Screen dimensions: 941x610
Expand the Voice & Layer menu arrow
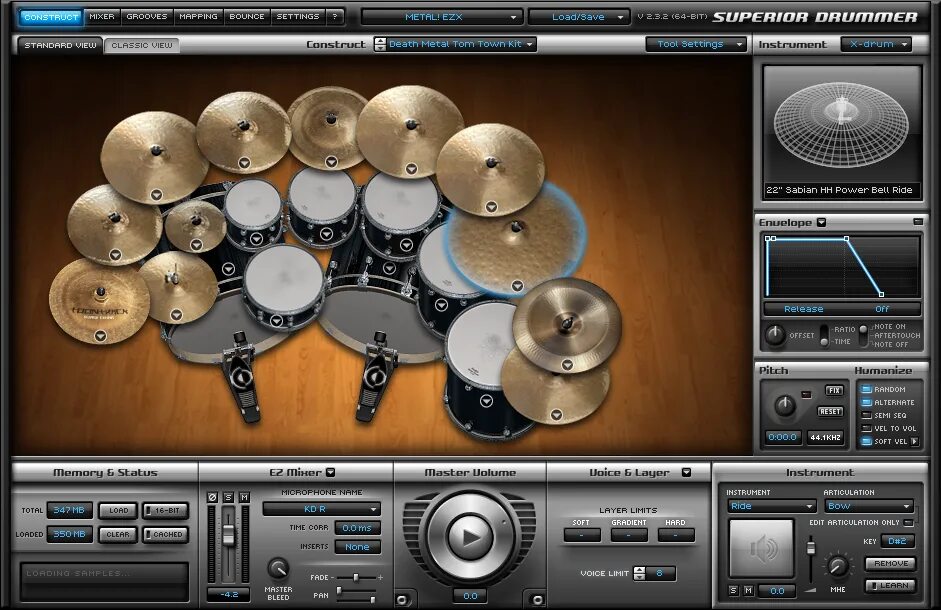pos(687,473)
